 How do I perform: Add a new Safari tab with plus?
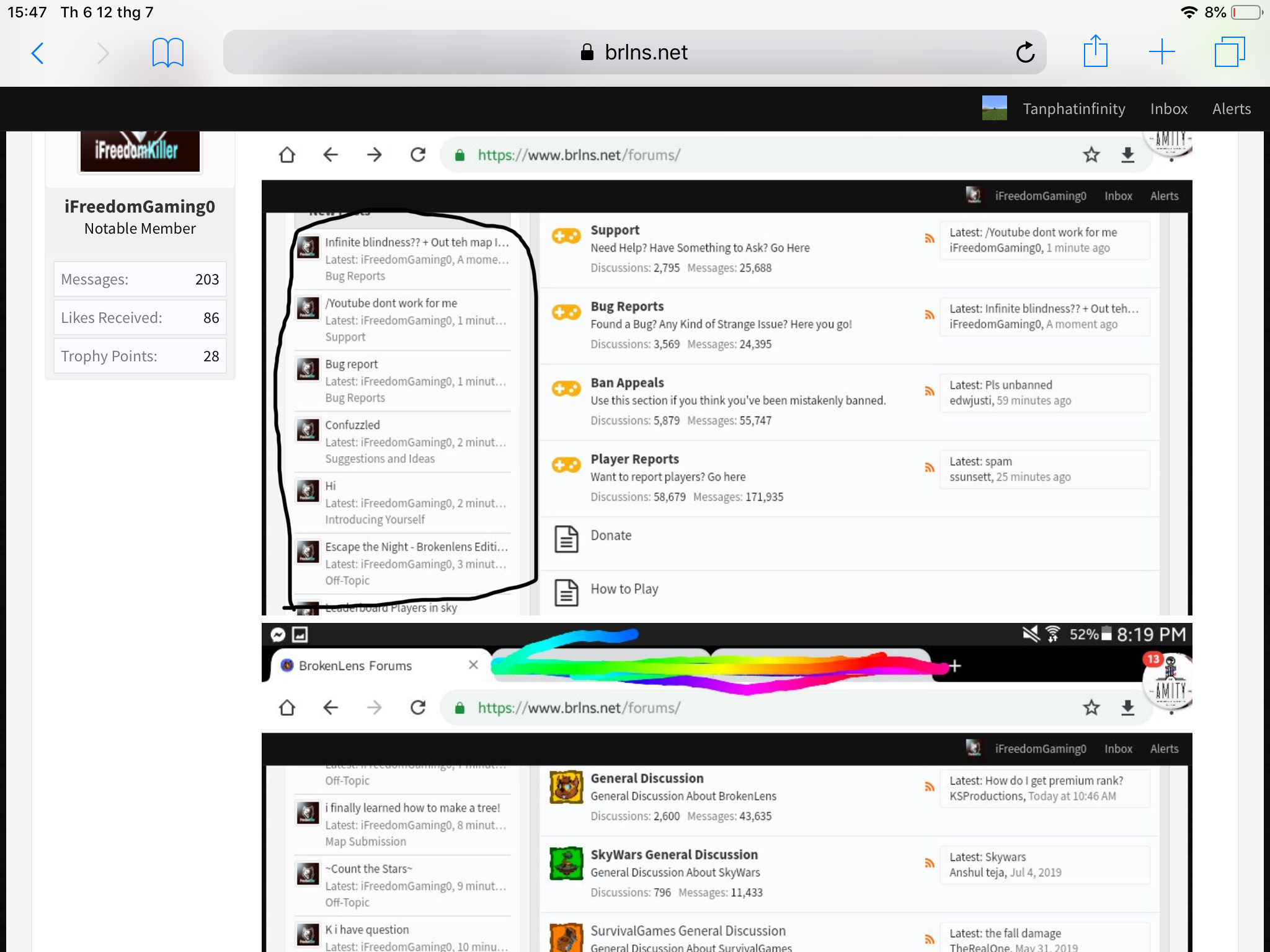[1161, 52]
